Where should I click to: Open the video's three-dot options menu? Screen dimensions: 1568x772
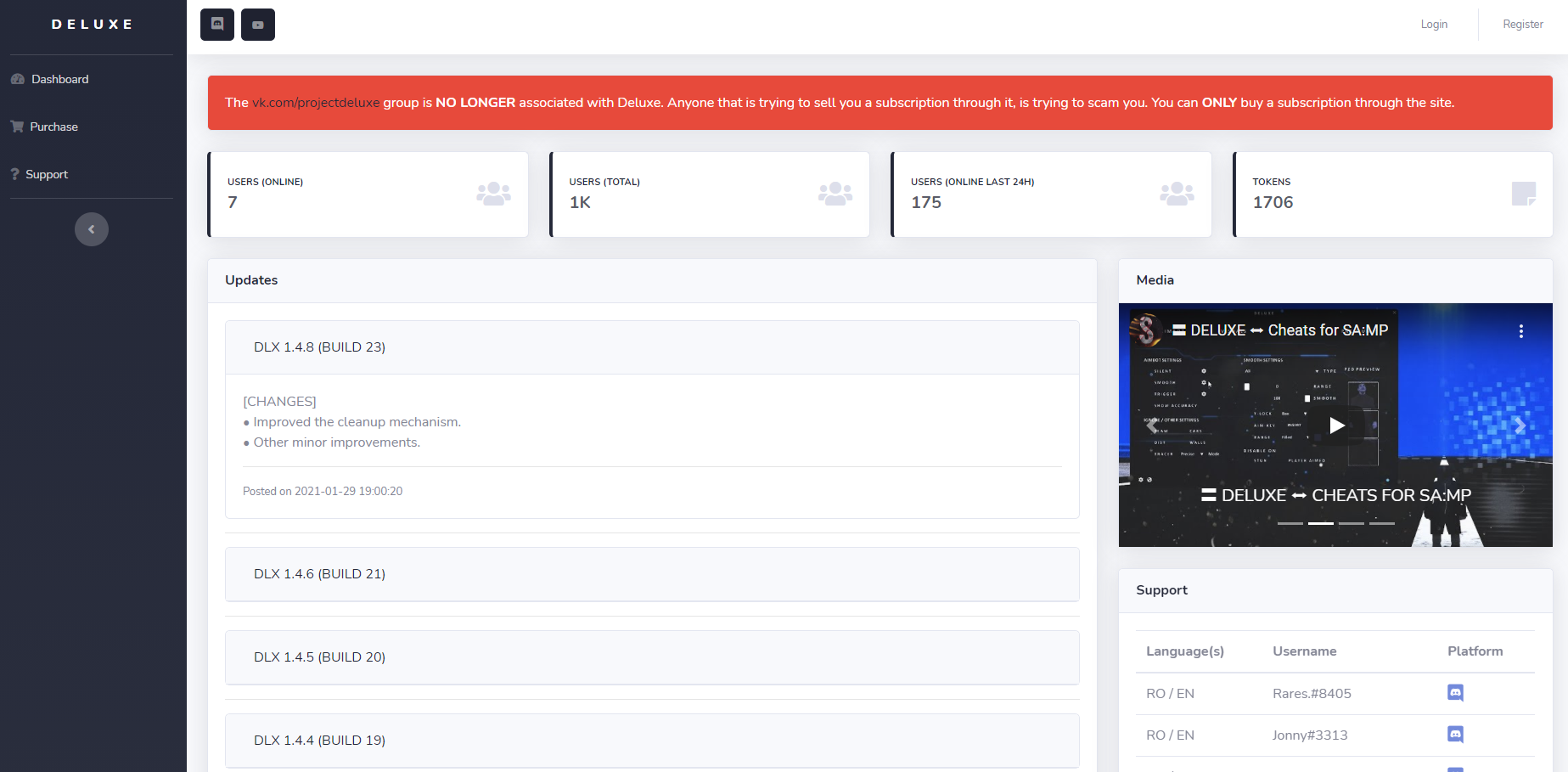click(1520, 331)
